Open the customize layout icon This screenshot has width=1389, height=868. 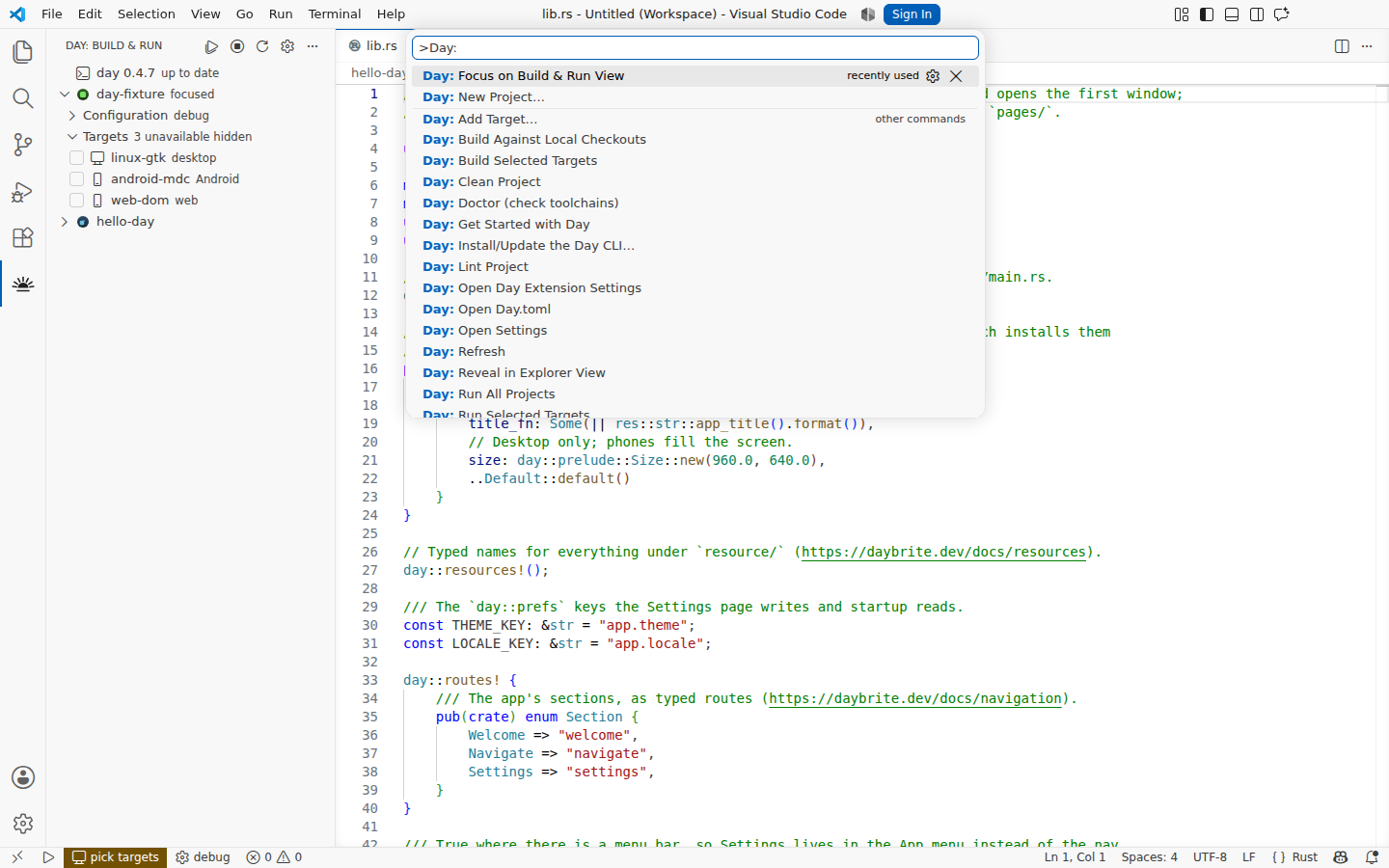1182,14
